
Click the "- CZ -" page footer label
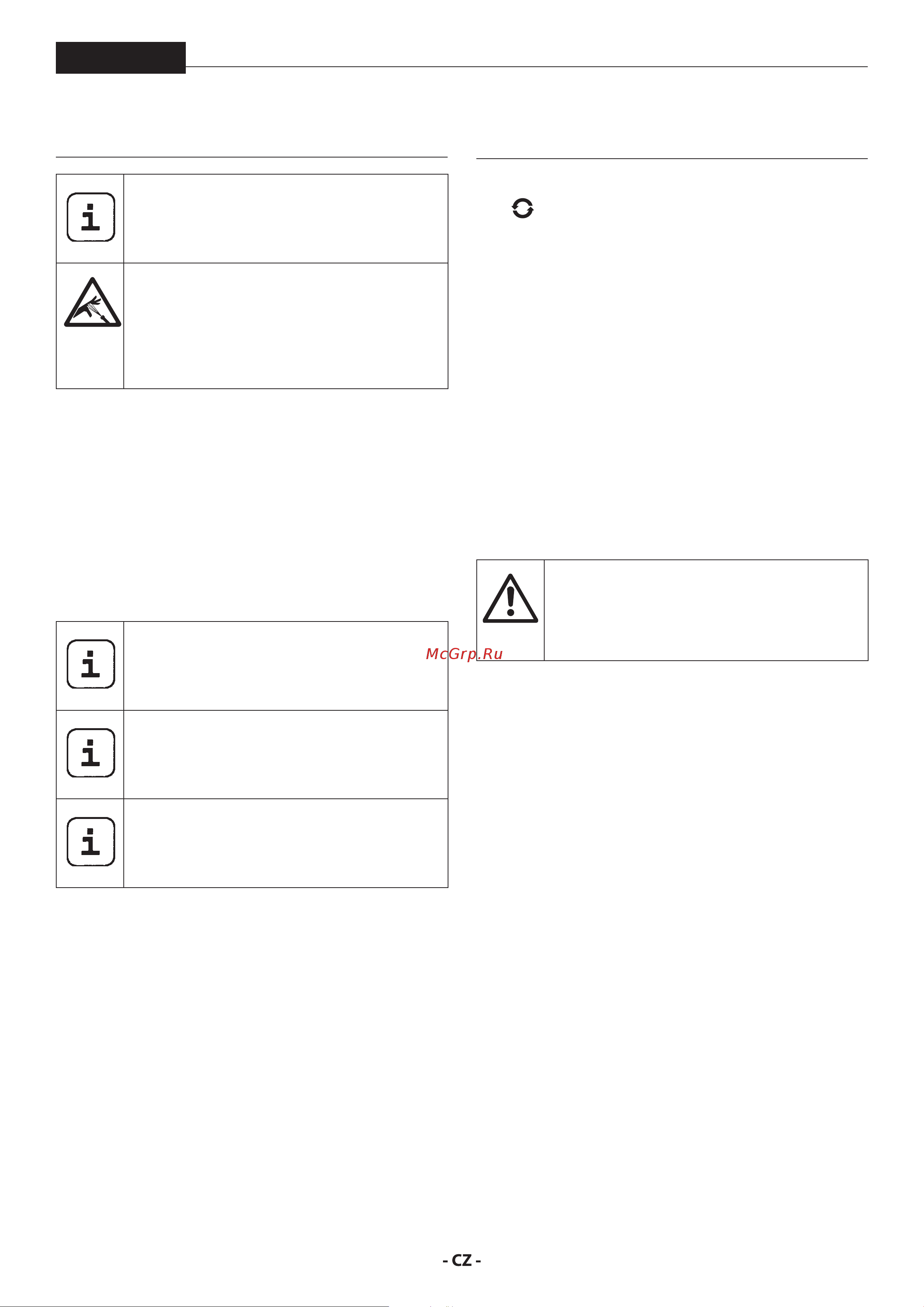462,1260
